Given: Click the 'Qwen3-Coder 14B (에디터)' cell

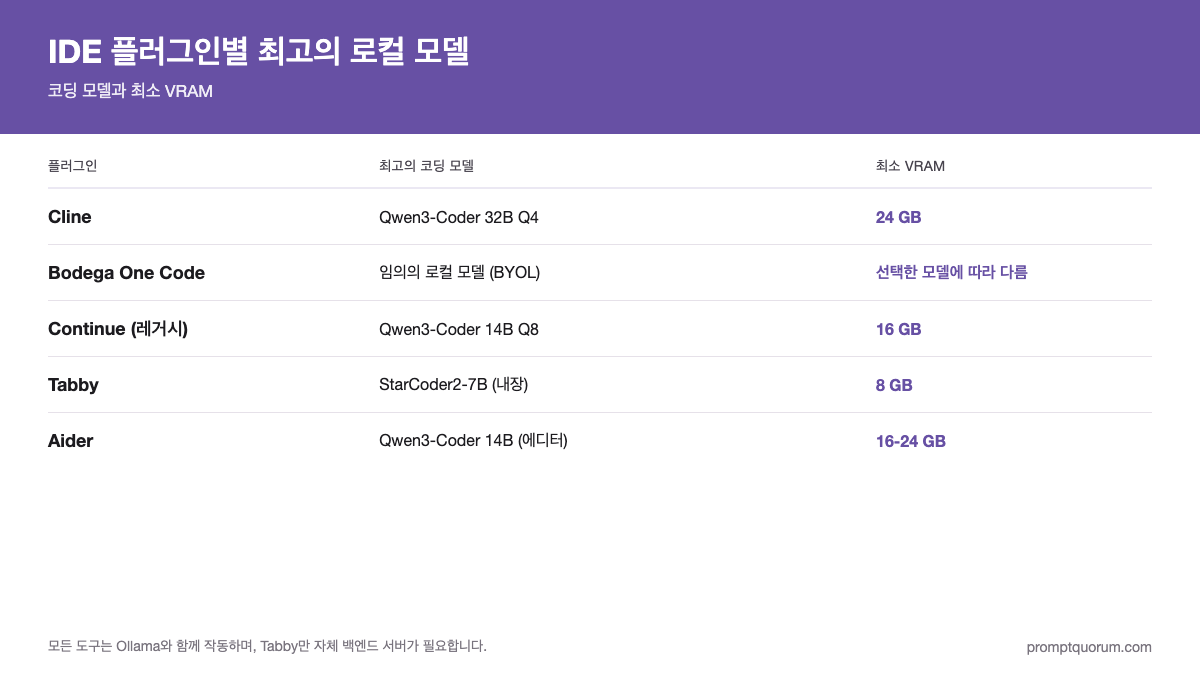Looking at the screenshot, I should [x=473, y=441].
